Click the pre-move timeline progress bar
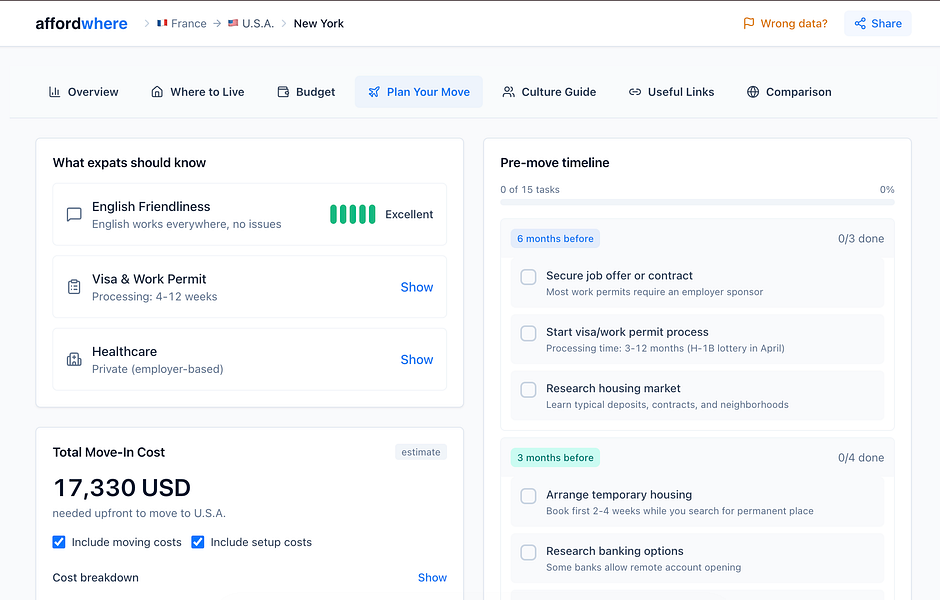940x600 pixels. [697, 203]
